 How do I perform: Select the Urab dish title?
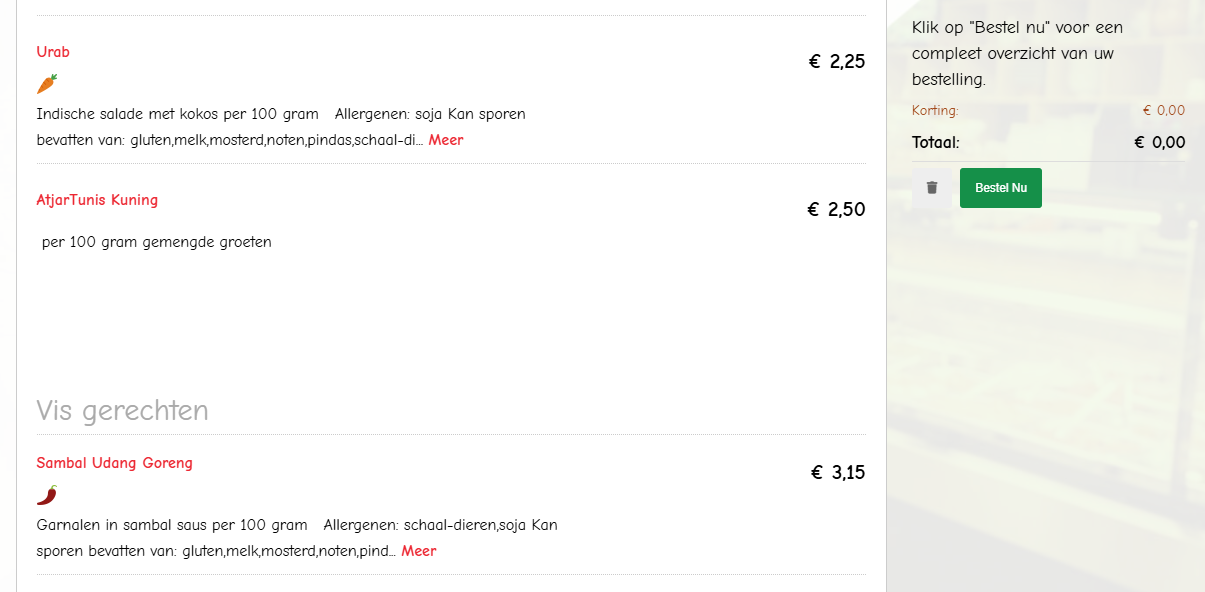[x=53, y=51]
